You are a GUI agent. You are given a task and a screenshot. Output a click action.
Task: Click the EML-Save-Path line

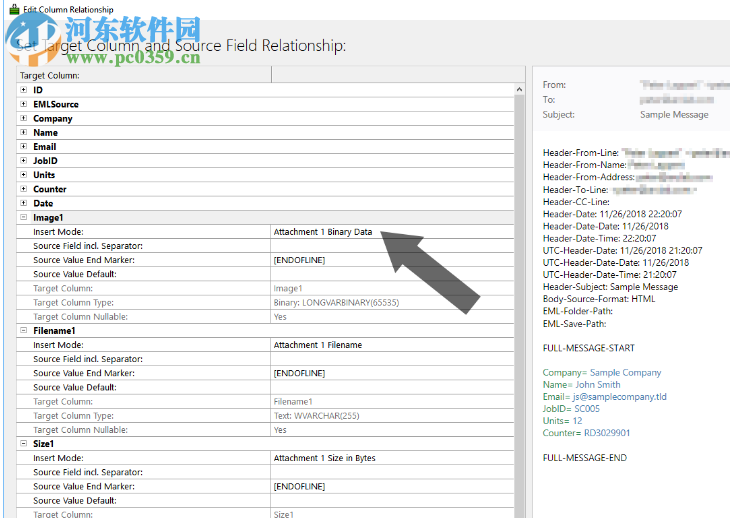coord(574,323)
